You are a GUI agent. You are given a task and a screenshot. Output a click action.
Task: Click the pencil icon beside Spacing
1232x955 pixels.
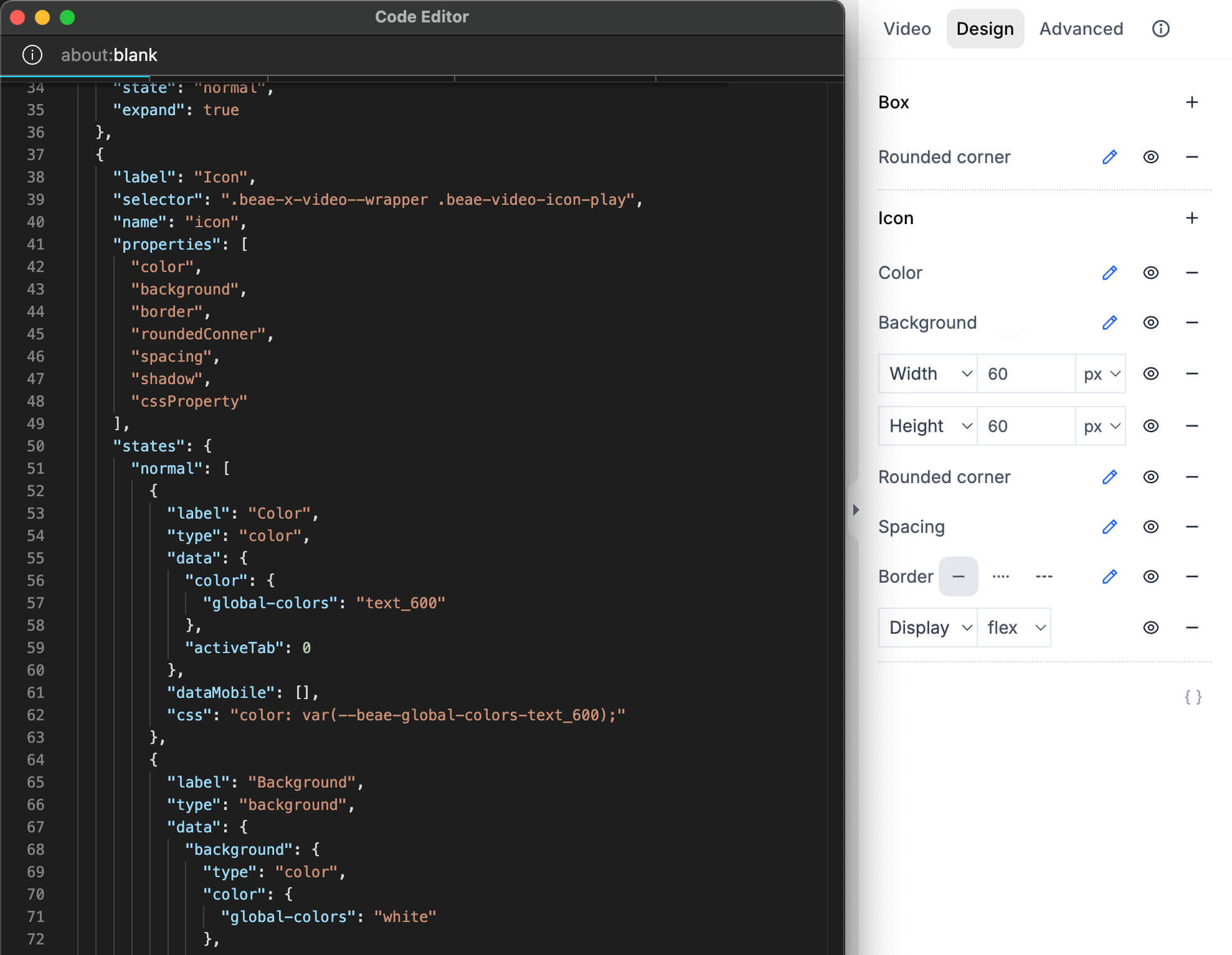(1109, 527)
